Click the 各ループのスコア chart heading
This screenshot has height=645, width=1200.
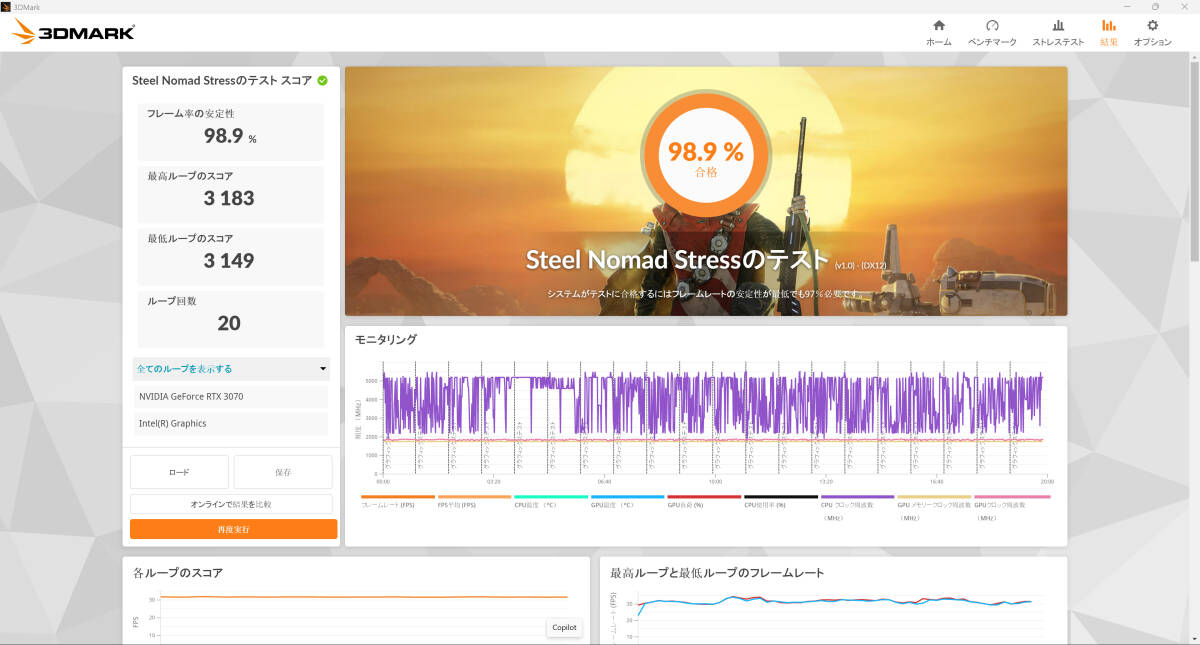[x=178, y=573]
